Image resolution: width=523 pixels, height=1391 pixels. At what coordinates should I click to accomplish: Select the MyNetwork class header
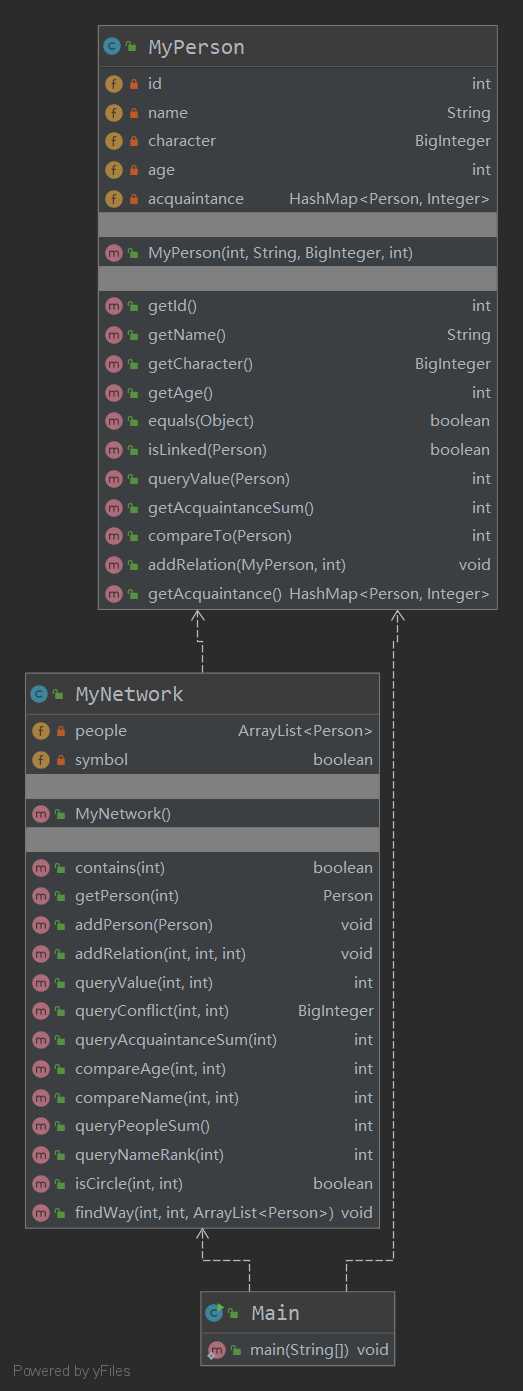click(x=202, y=693)
